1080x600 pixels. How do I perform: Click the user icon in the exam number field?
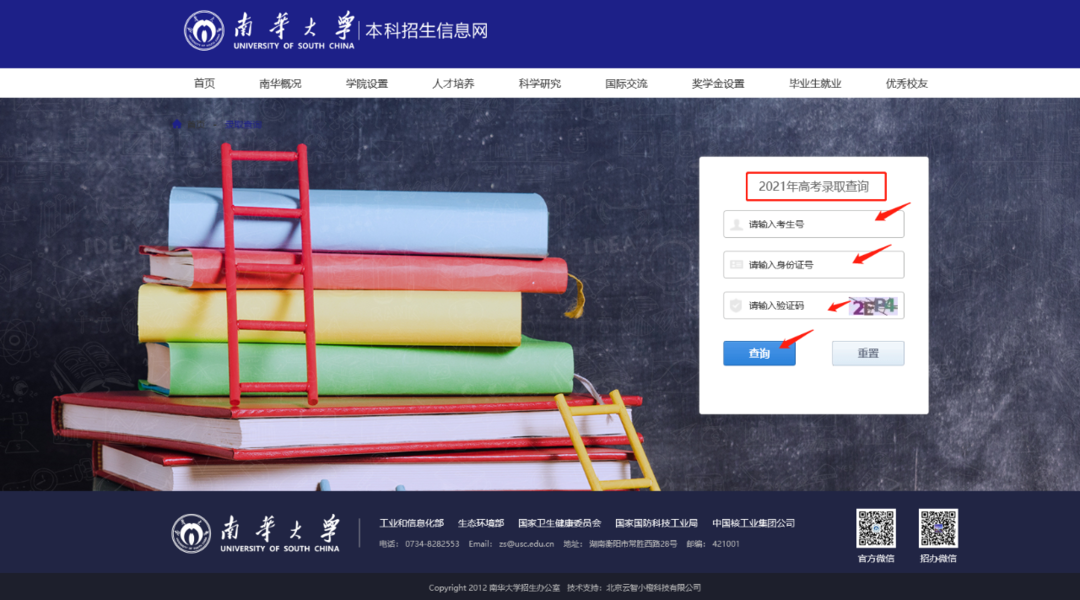736,223
